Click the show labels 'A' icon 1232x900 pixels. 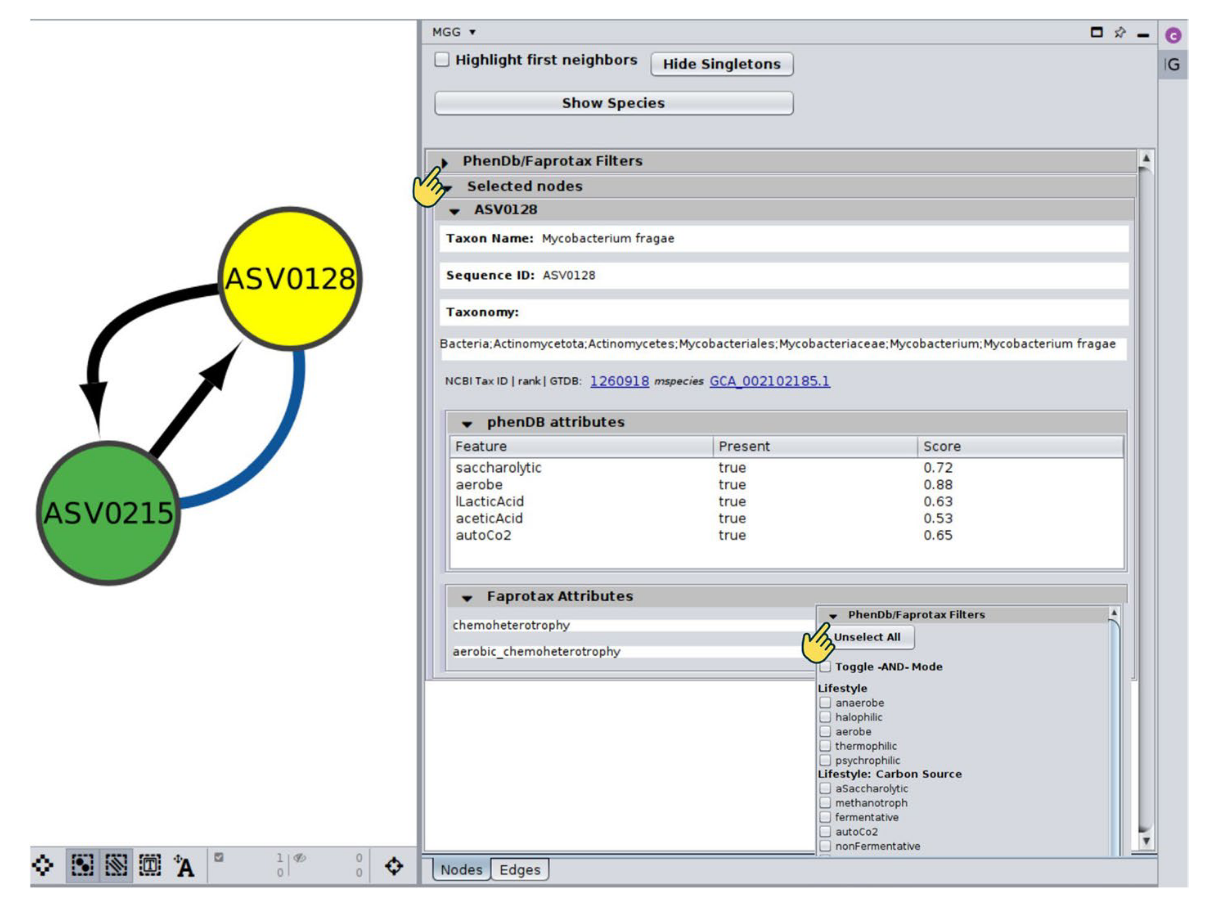click(x=184, y=866)
